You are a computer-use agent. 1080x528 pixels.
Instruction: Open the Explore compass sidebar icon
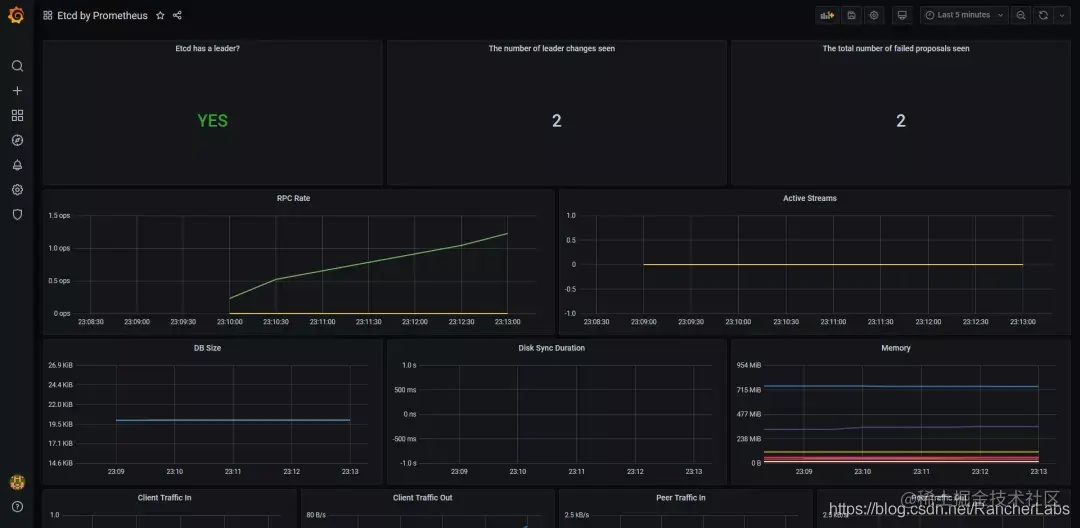coord(17,140)
